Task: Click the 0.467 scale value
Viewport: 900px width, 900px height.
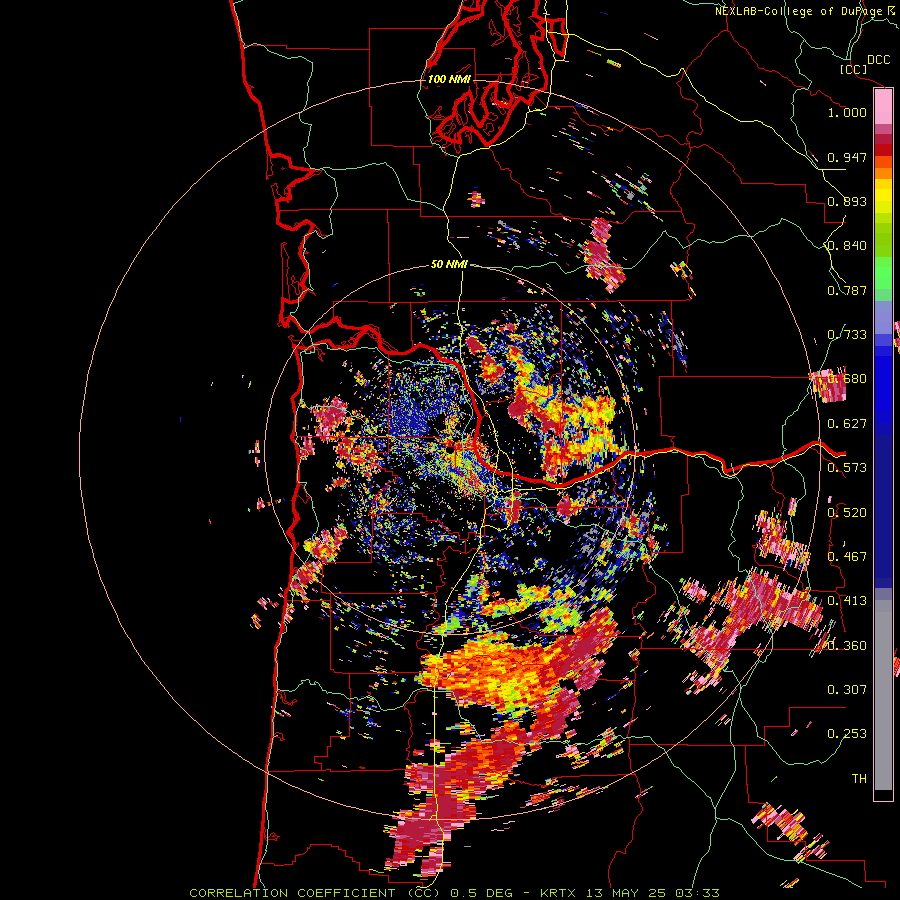Action: click(x=847, y=556)
